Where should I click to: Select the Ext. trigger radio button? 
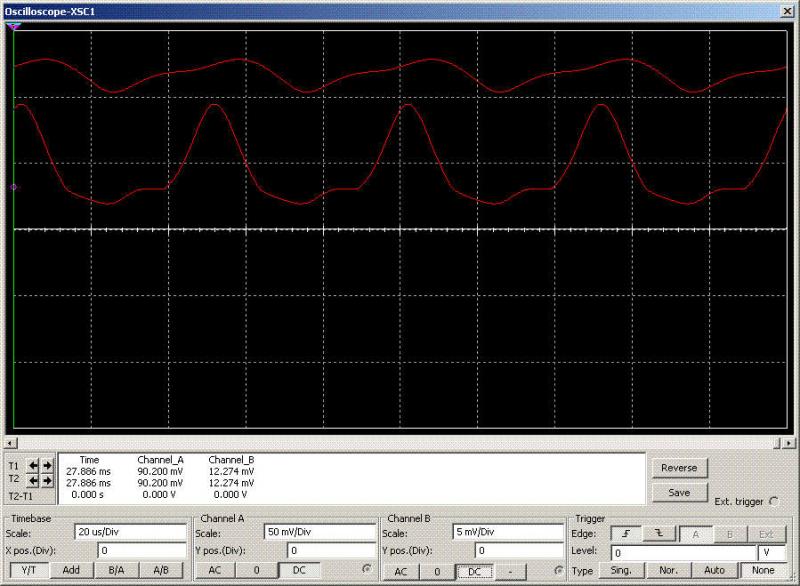coord(774,501)
